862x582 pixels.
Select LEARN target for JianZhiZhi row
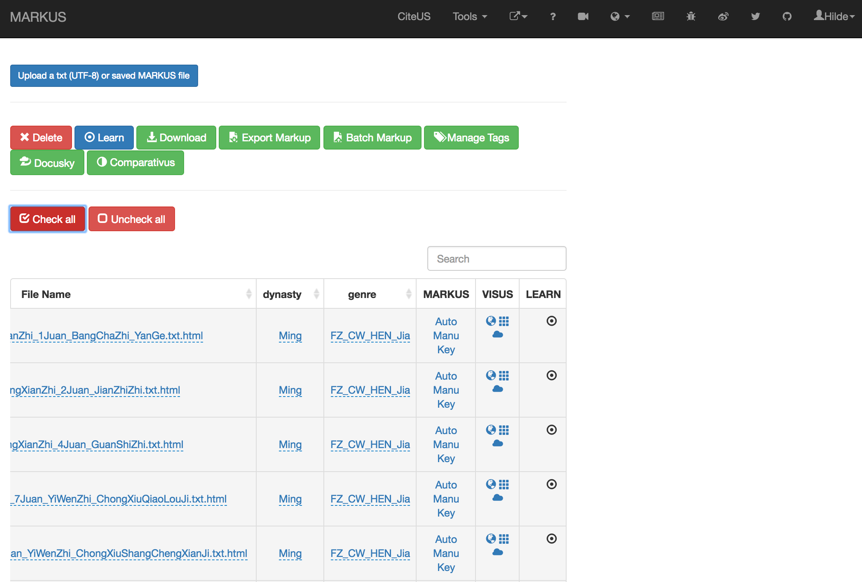(x=551, y=375)
